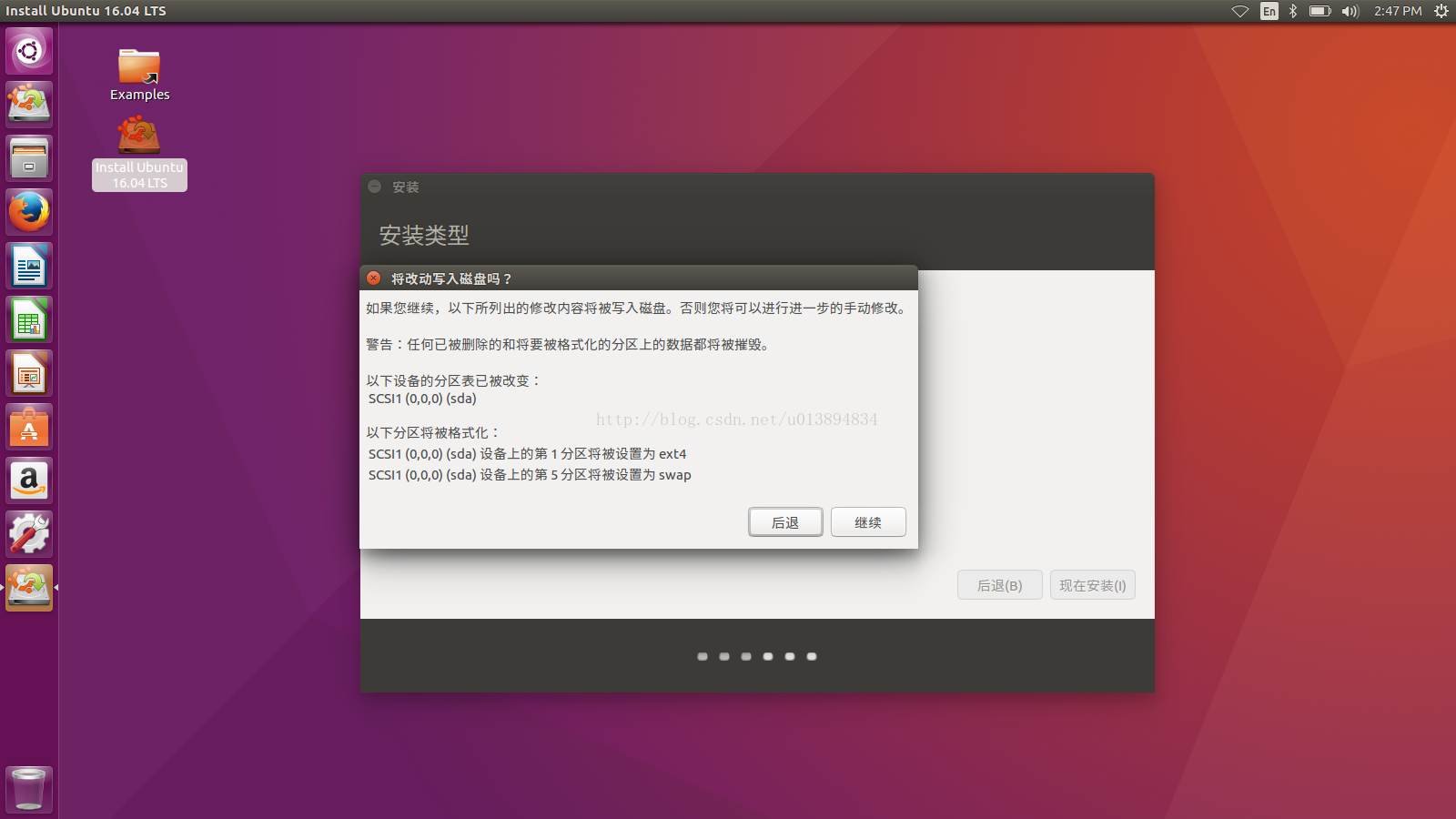
Task: Select Install Ubuntu 16.04 LTS desktop icon
Action: click(x=139, y=155)
